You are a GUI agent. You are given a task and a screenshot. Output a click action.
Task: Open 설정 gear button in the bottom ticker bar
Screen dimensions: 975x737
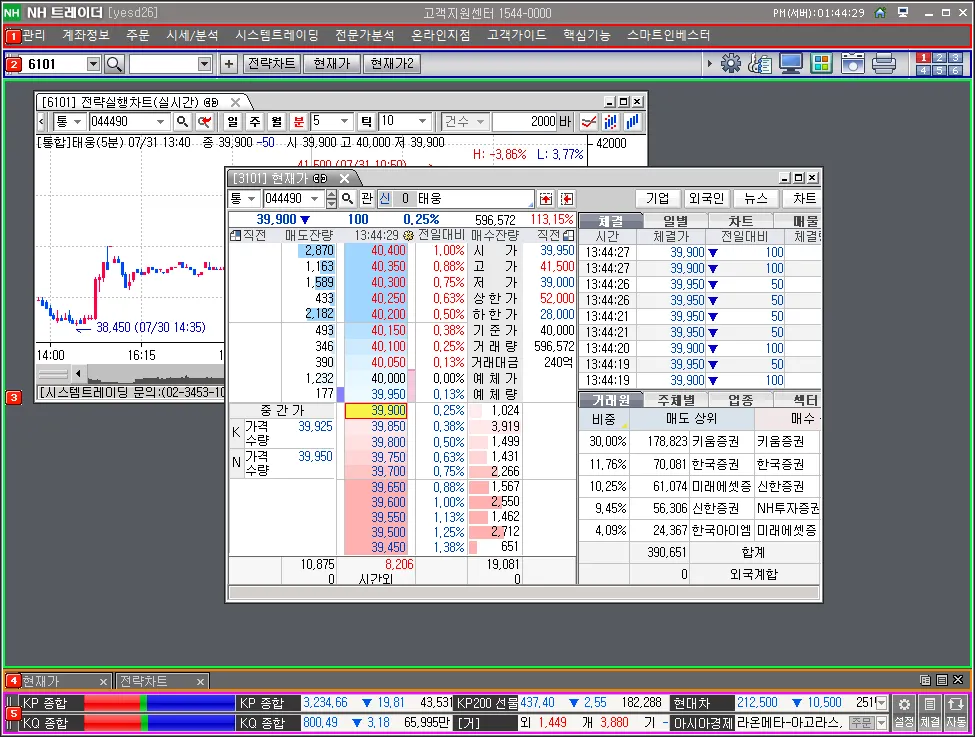pyautogui.click(x=904, y=712)
